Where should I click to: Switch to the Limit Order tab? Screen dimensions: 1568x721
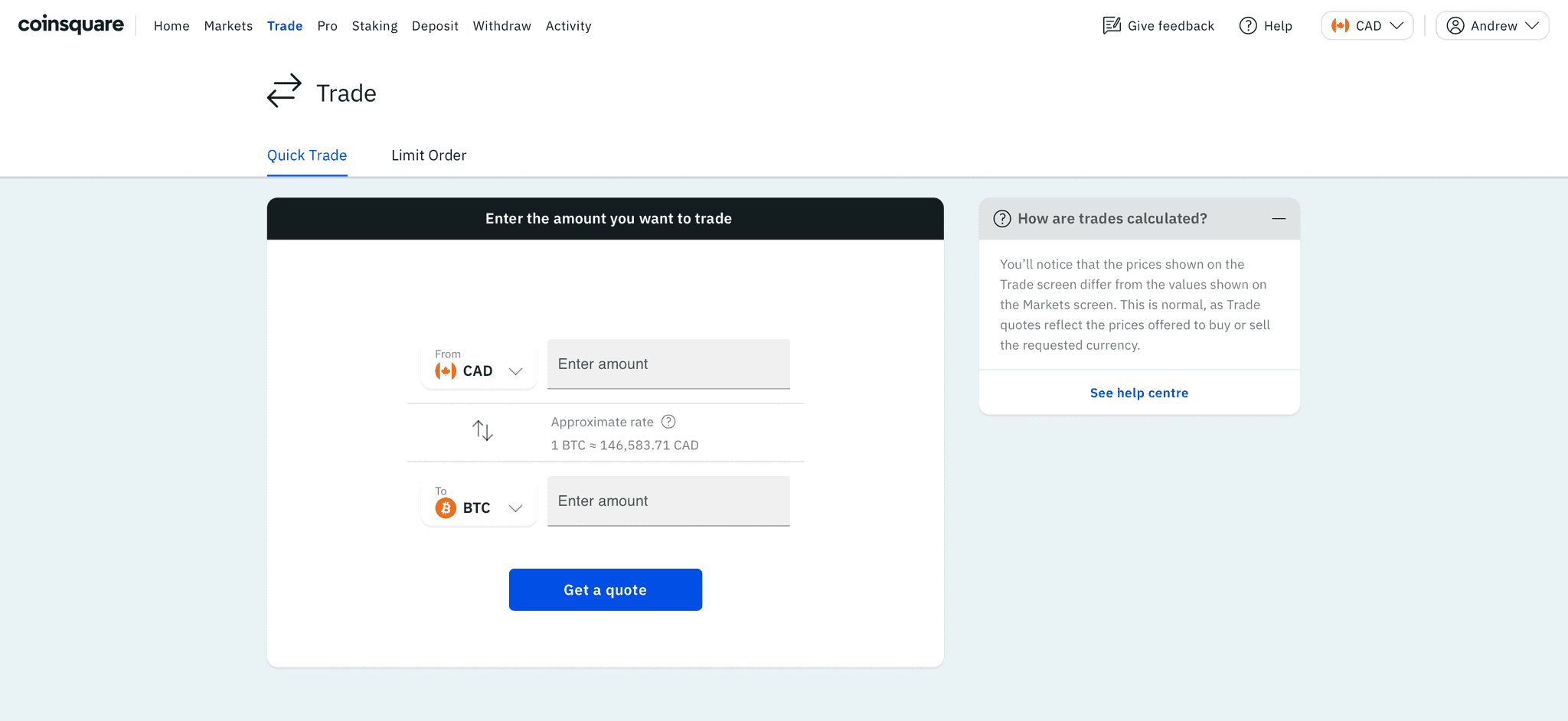(x=429, y=155)
